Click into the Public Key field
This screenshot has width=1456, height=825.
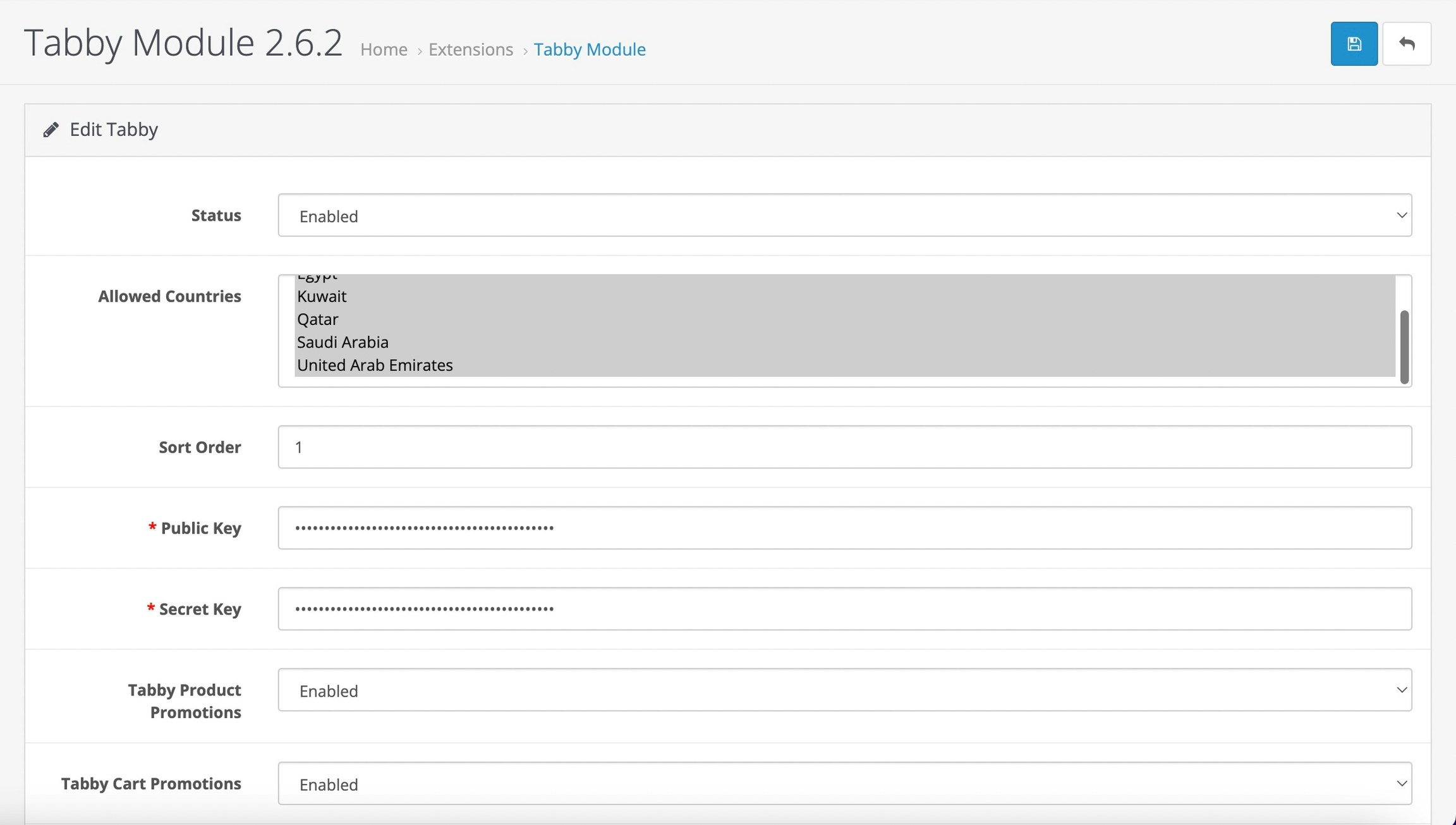click(x=845, y=528)
